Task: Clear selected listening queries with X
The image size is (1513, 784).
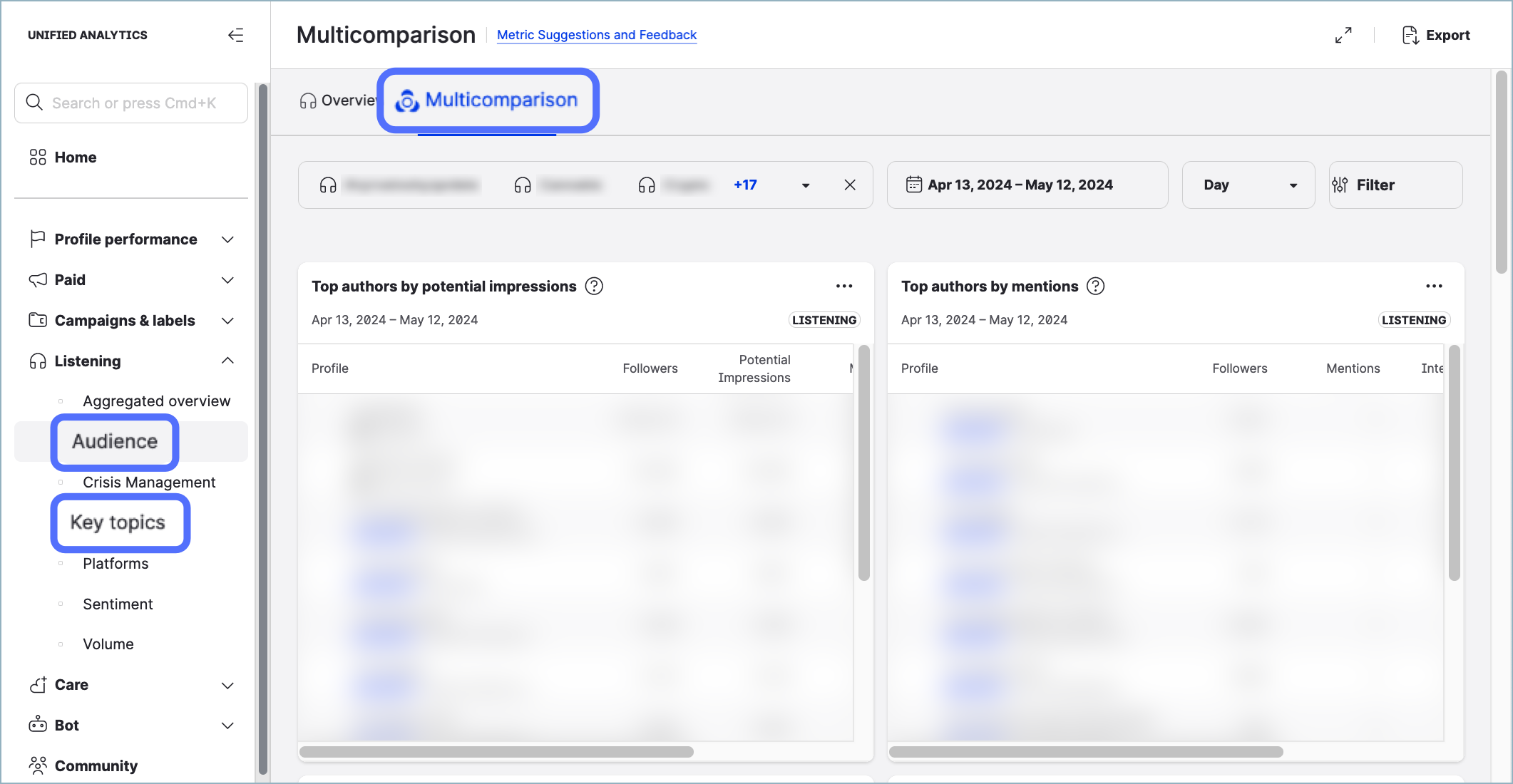Action: (x=850, y=185)
